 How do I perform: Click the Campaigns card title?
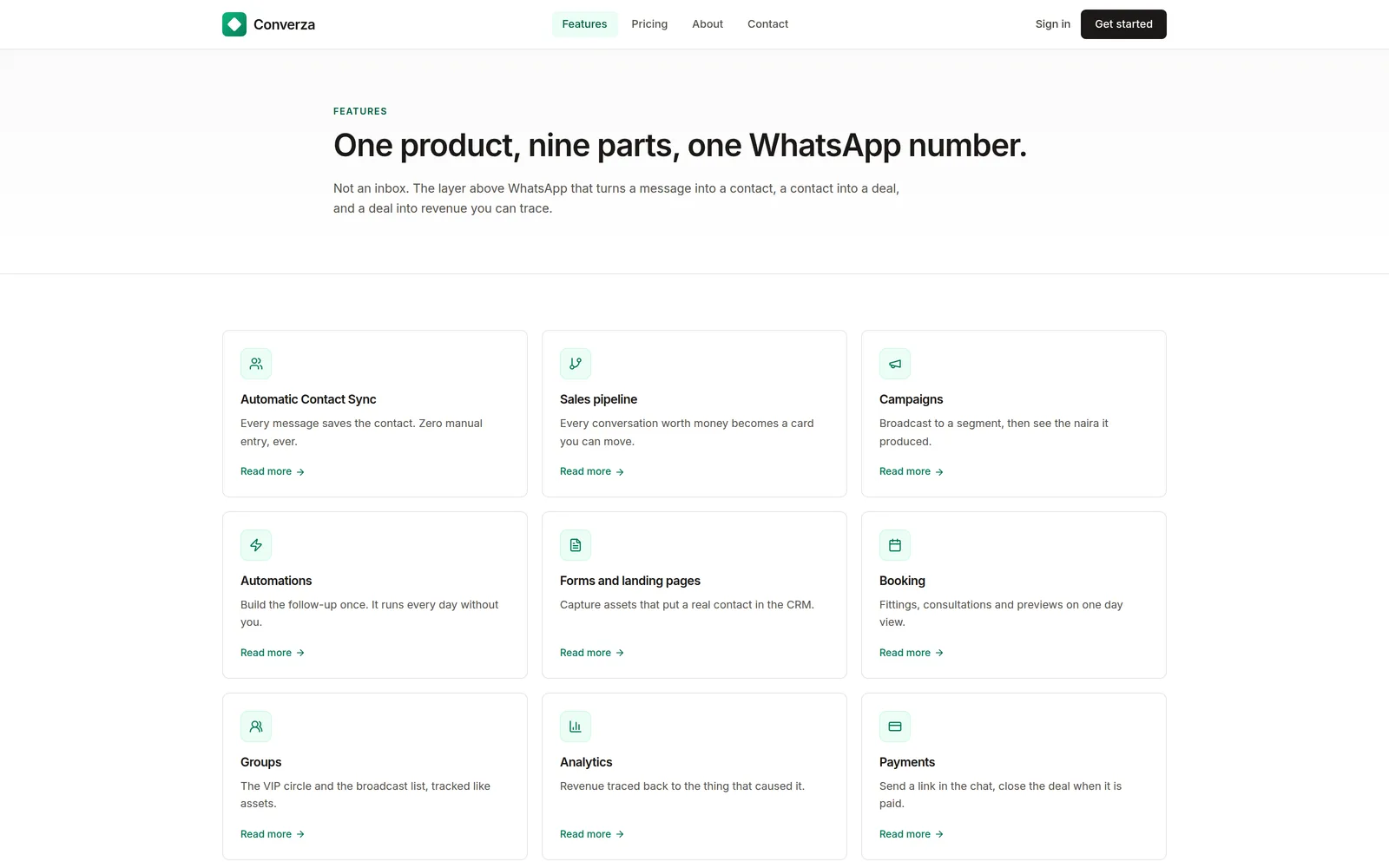click(x=911, y=399)
